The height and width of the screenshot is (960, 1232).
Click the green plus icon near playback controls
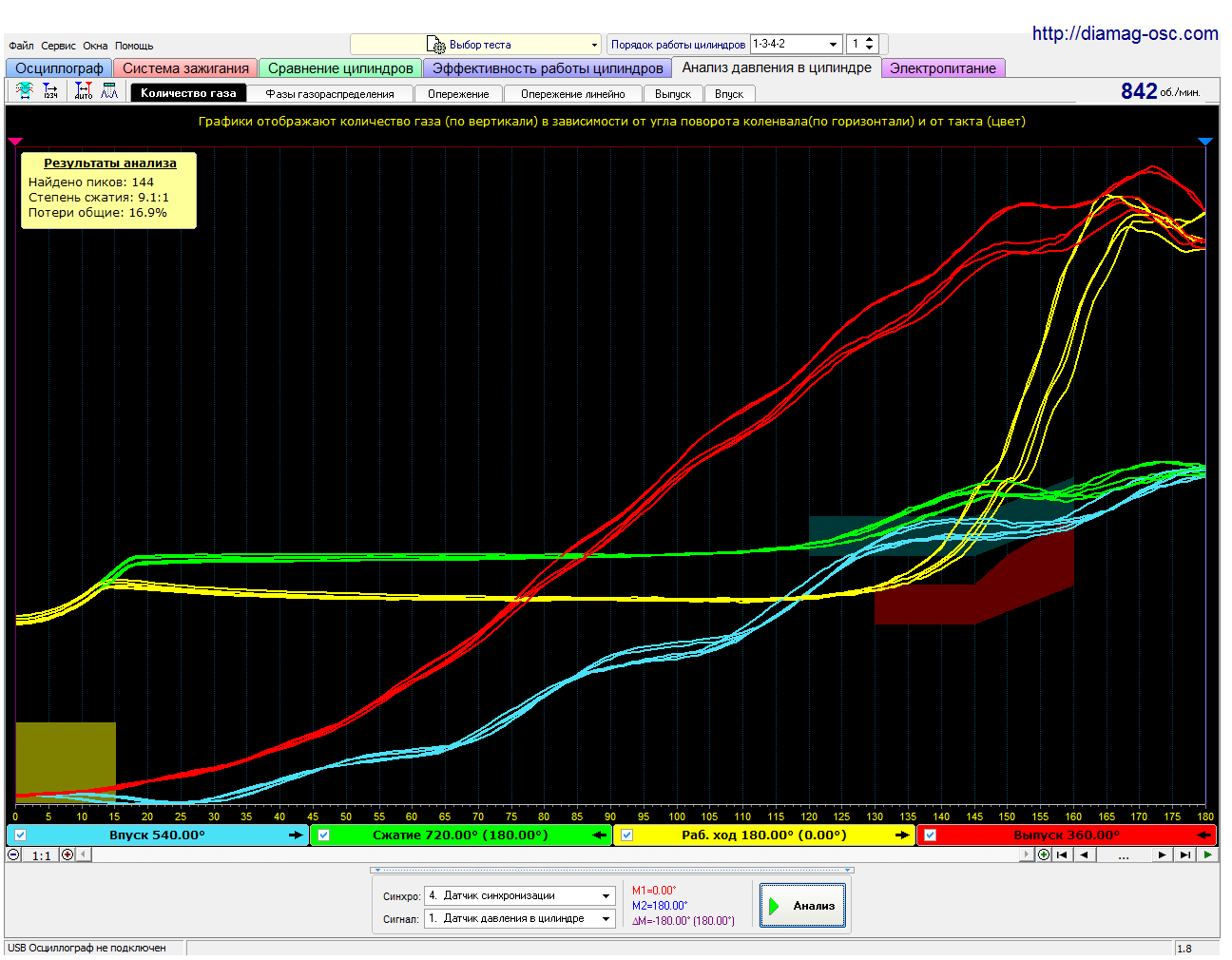pos(1044,854)
